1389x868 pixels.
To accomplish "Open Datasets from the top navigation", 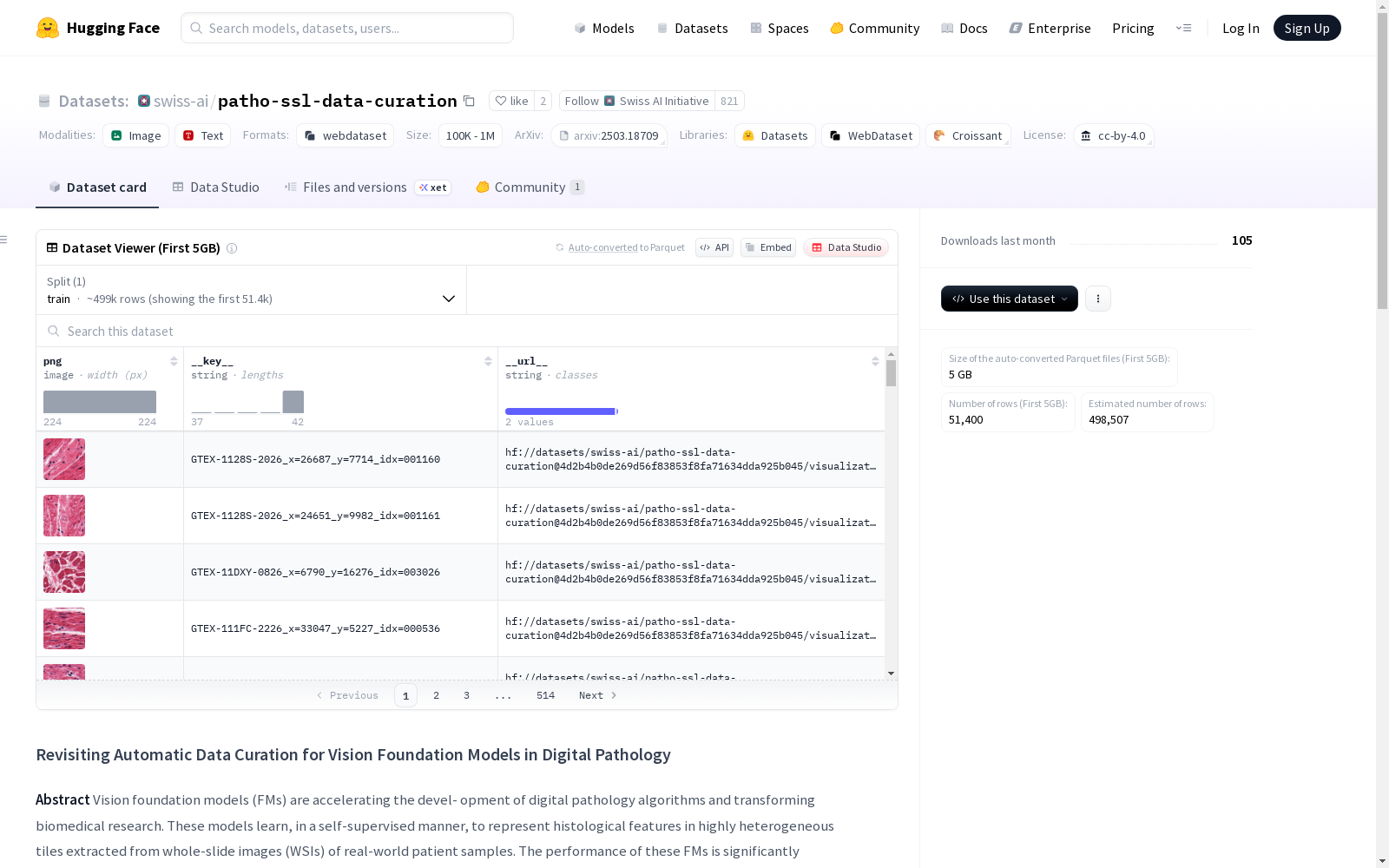I will point(692,28).
